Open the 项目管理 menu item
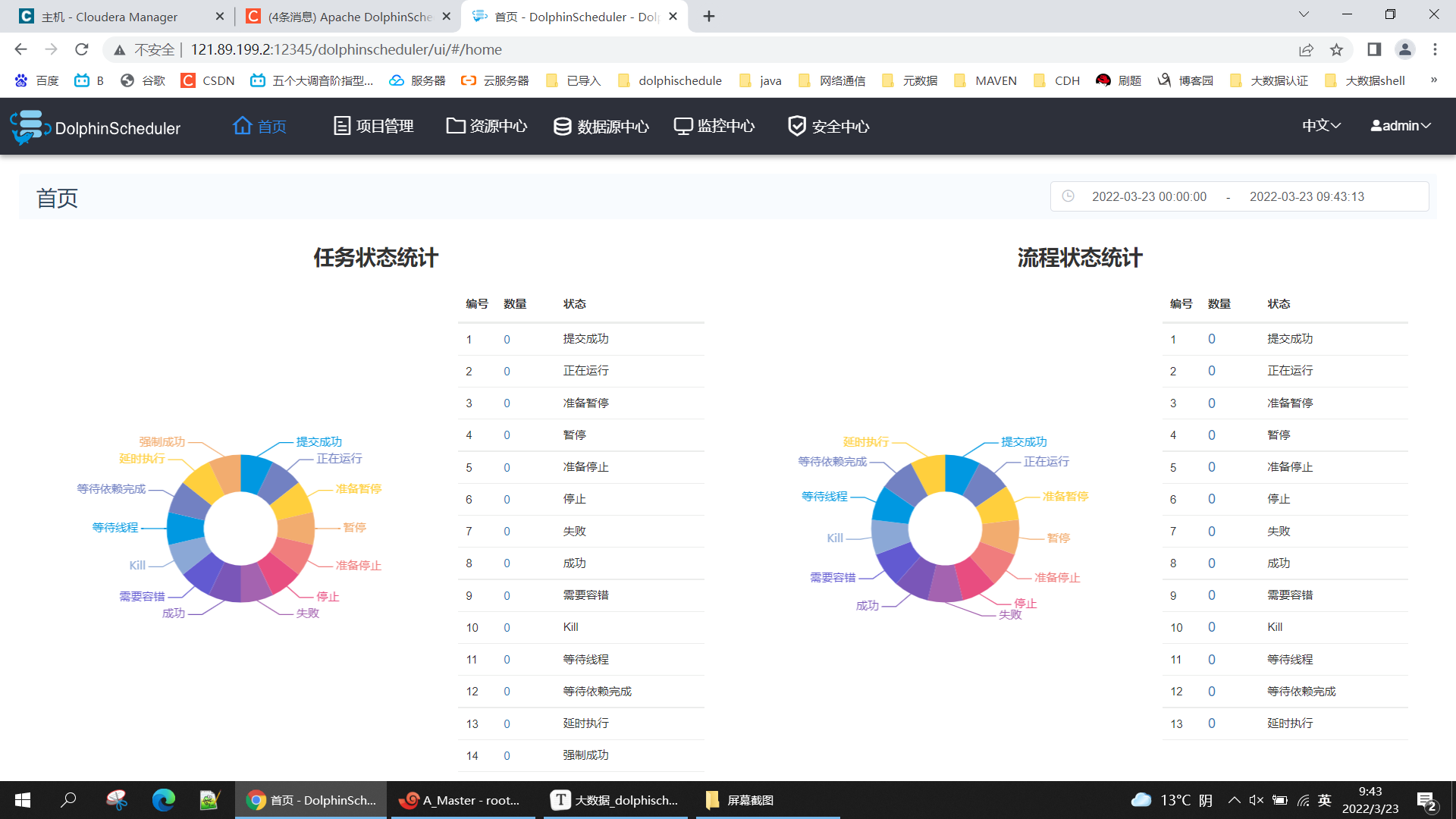The image size is (1456, 819). tap(374, 126)
